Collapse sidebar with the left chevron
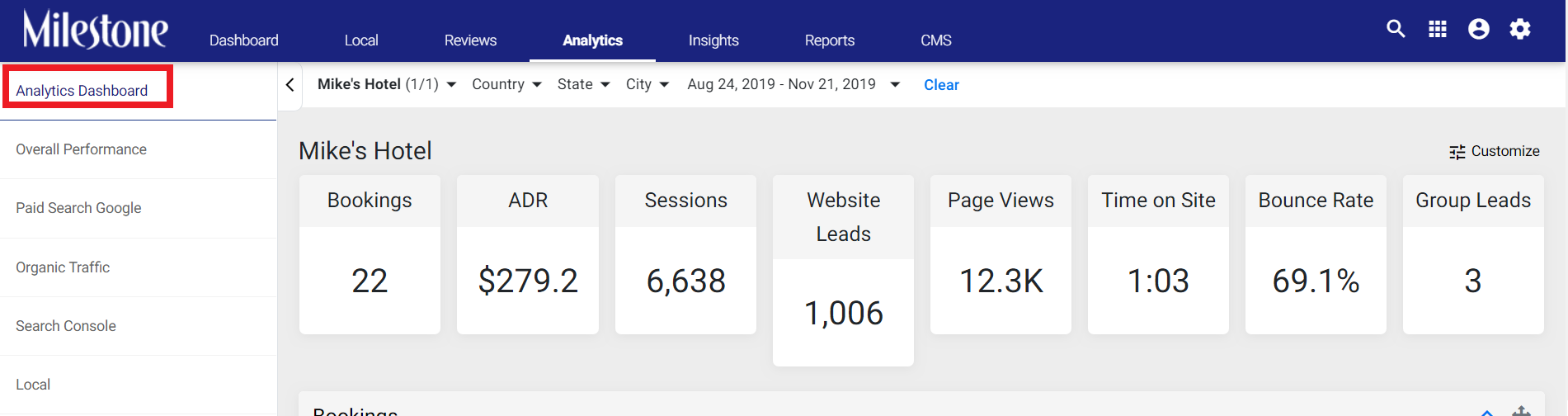Screen dimensions: 1568x416 (x=290, y=85)
